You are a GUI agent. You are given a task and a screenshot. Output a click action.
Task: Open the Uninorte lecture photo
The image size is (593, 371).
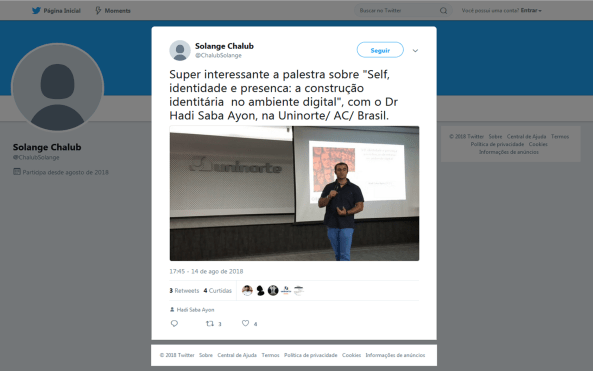(x=294, y=193)
